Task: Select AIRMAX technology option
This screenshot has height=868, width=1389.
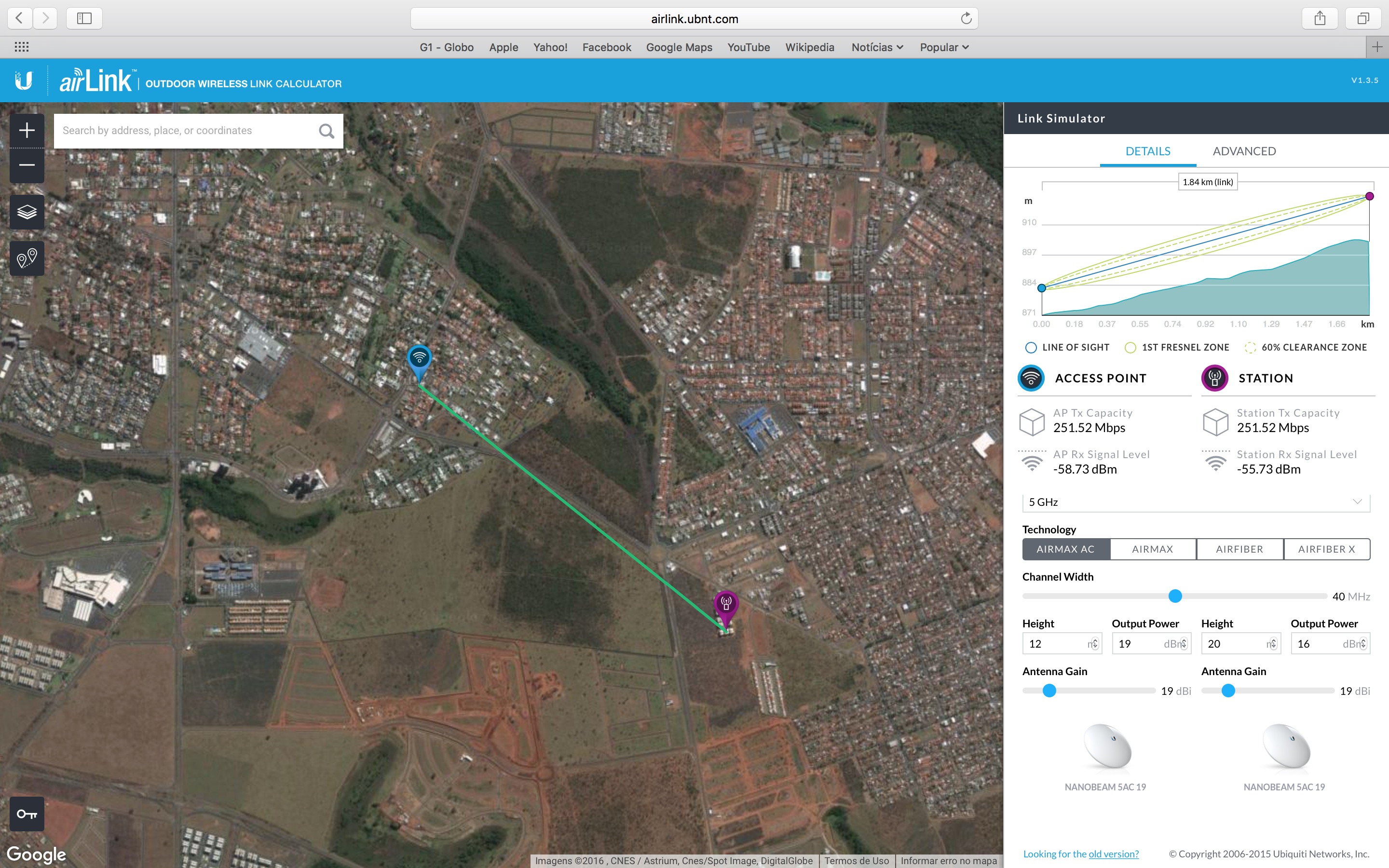Action: (x=1153, y=549)
